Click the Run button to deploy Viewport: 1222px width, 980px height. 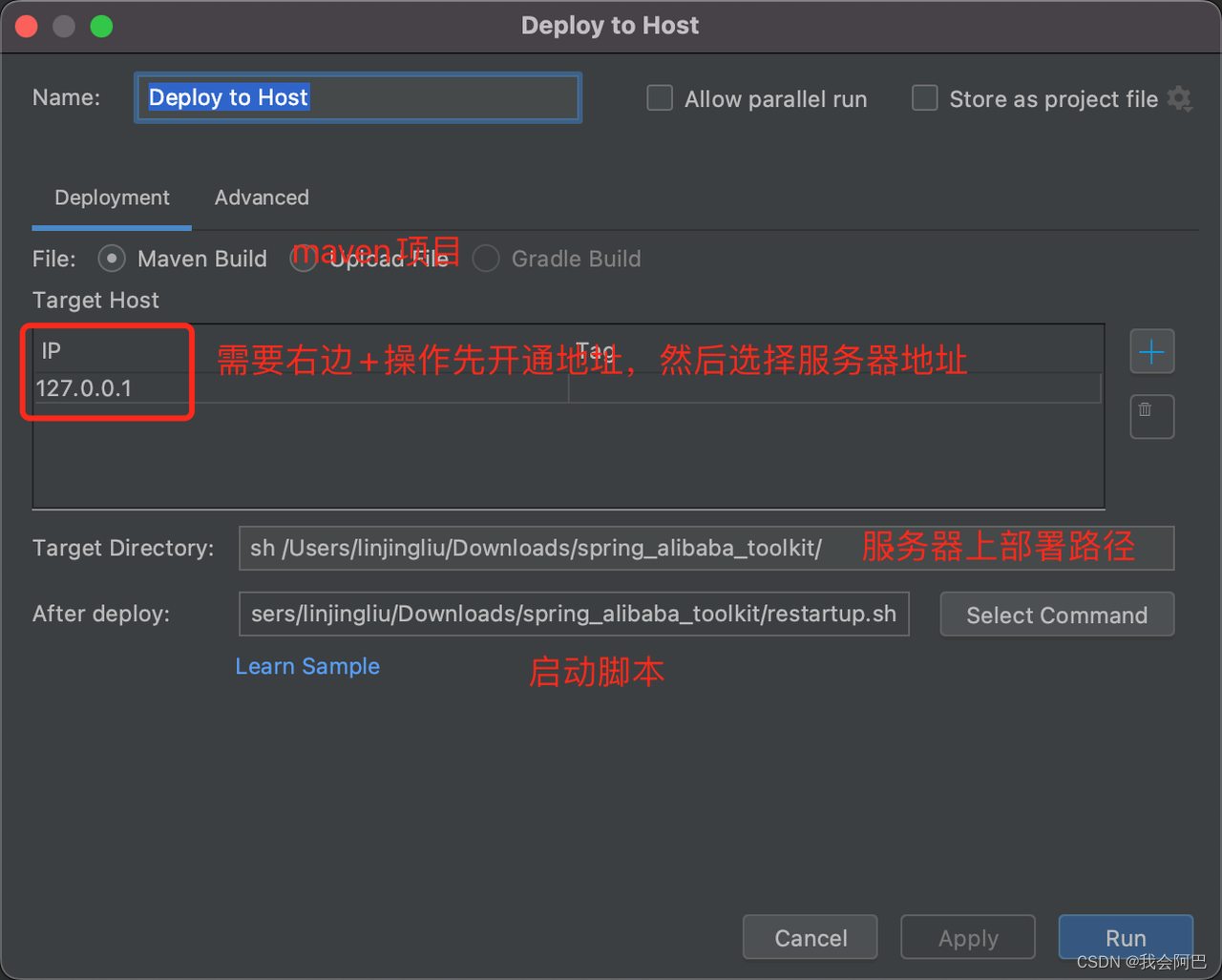(1125, 937)
